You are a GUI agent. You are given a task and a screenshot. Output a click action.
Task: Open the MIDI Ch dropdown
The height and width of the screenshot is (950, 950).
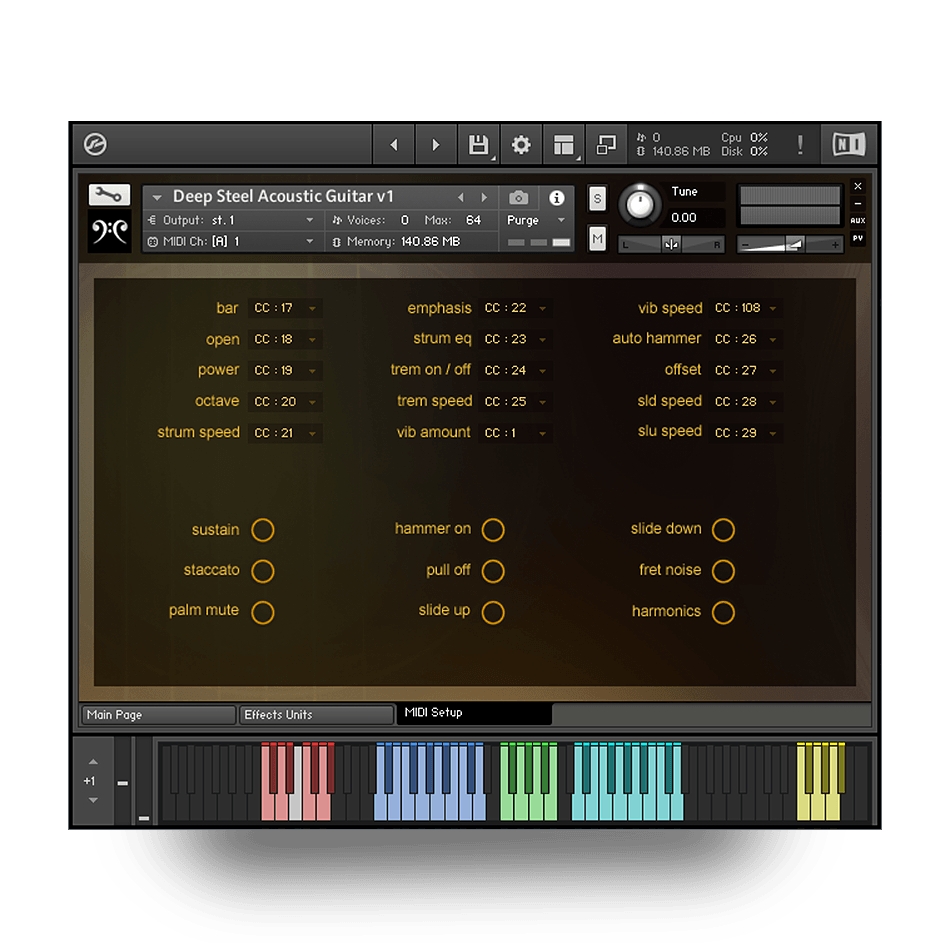231,242
